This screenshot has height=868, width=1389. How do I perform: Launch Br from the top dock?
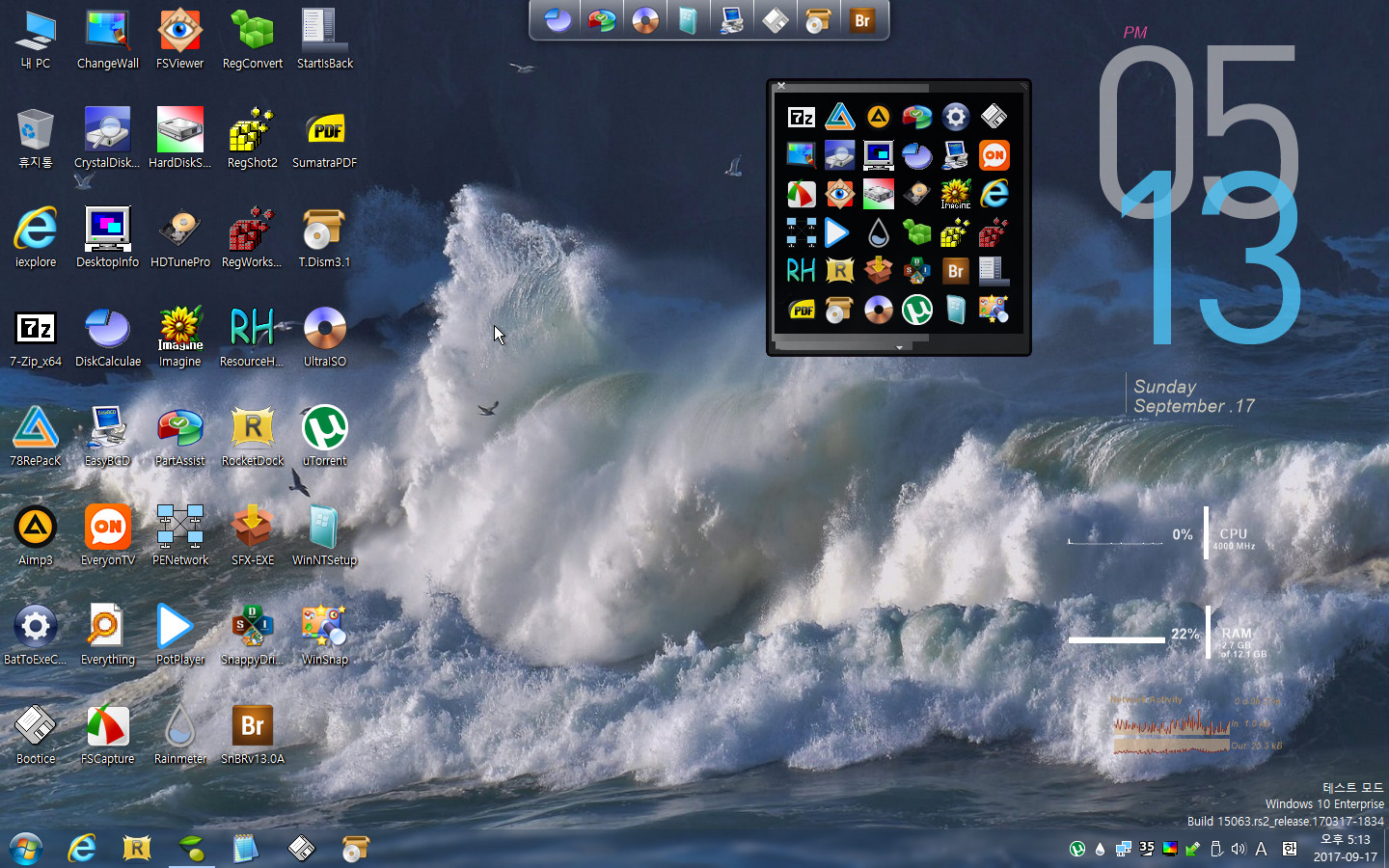pyautogui.click(x=861, y=19)
